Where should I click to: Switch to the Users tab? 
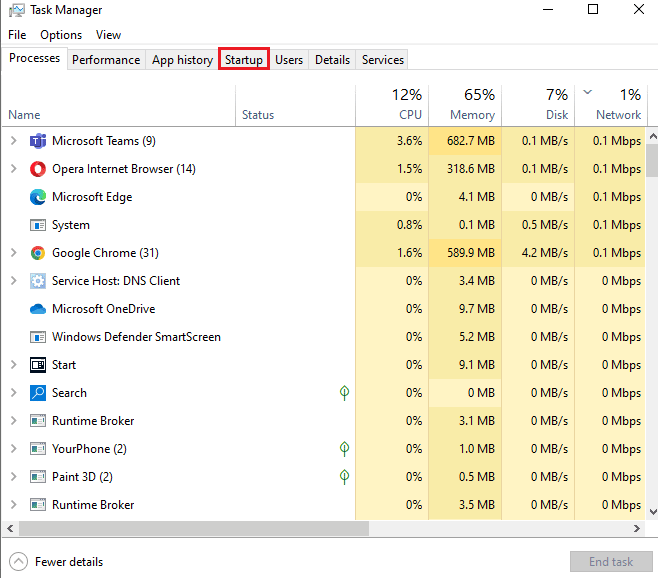[289, 60]
